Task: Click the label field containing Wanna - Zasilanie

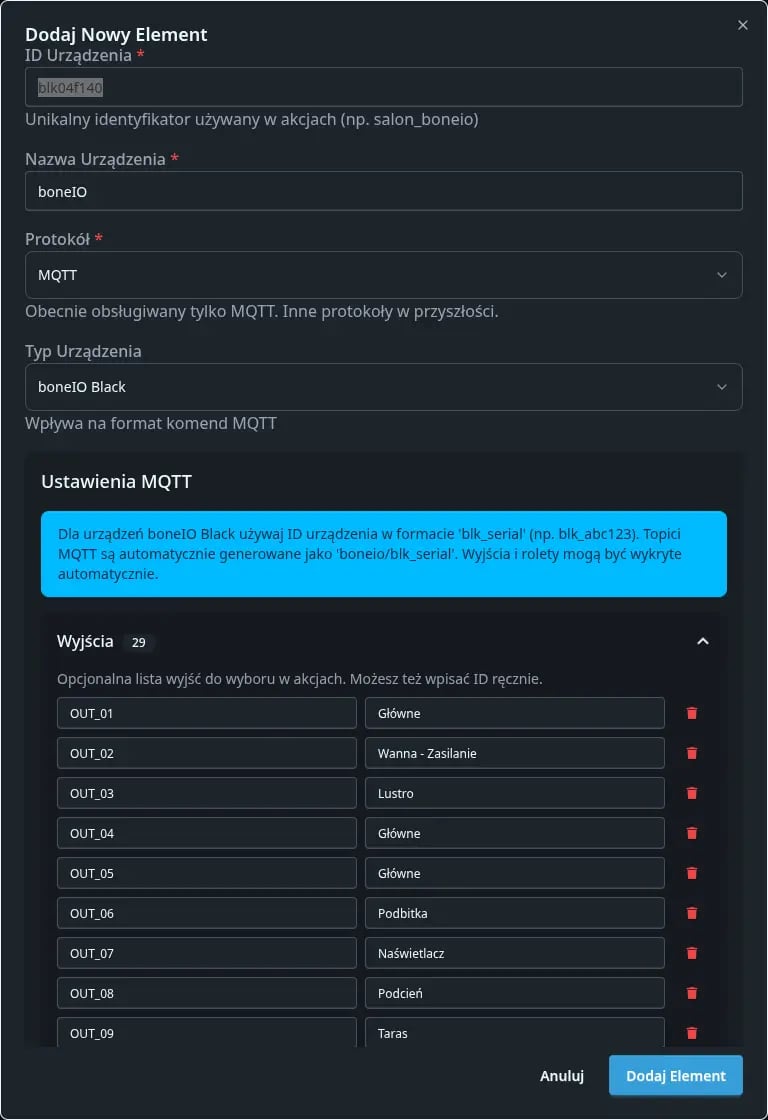Action: click(x=514, y=752)
